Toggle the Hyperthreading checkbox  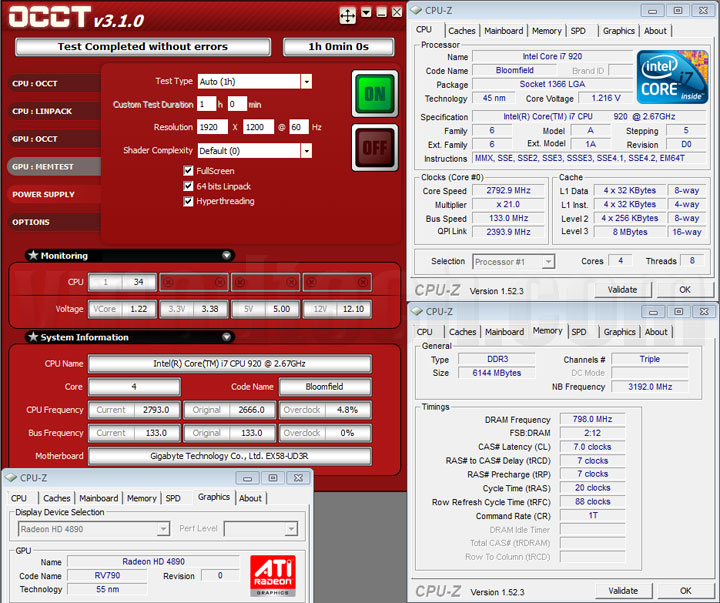point(188,201)
